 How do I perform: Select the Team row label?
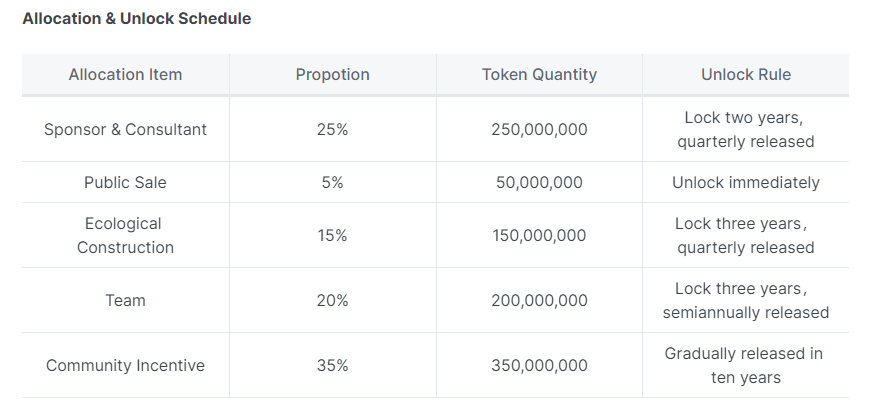coord(125,301)
